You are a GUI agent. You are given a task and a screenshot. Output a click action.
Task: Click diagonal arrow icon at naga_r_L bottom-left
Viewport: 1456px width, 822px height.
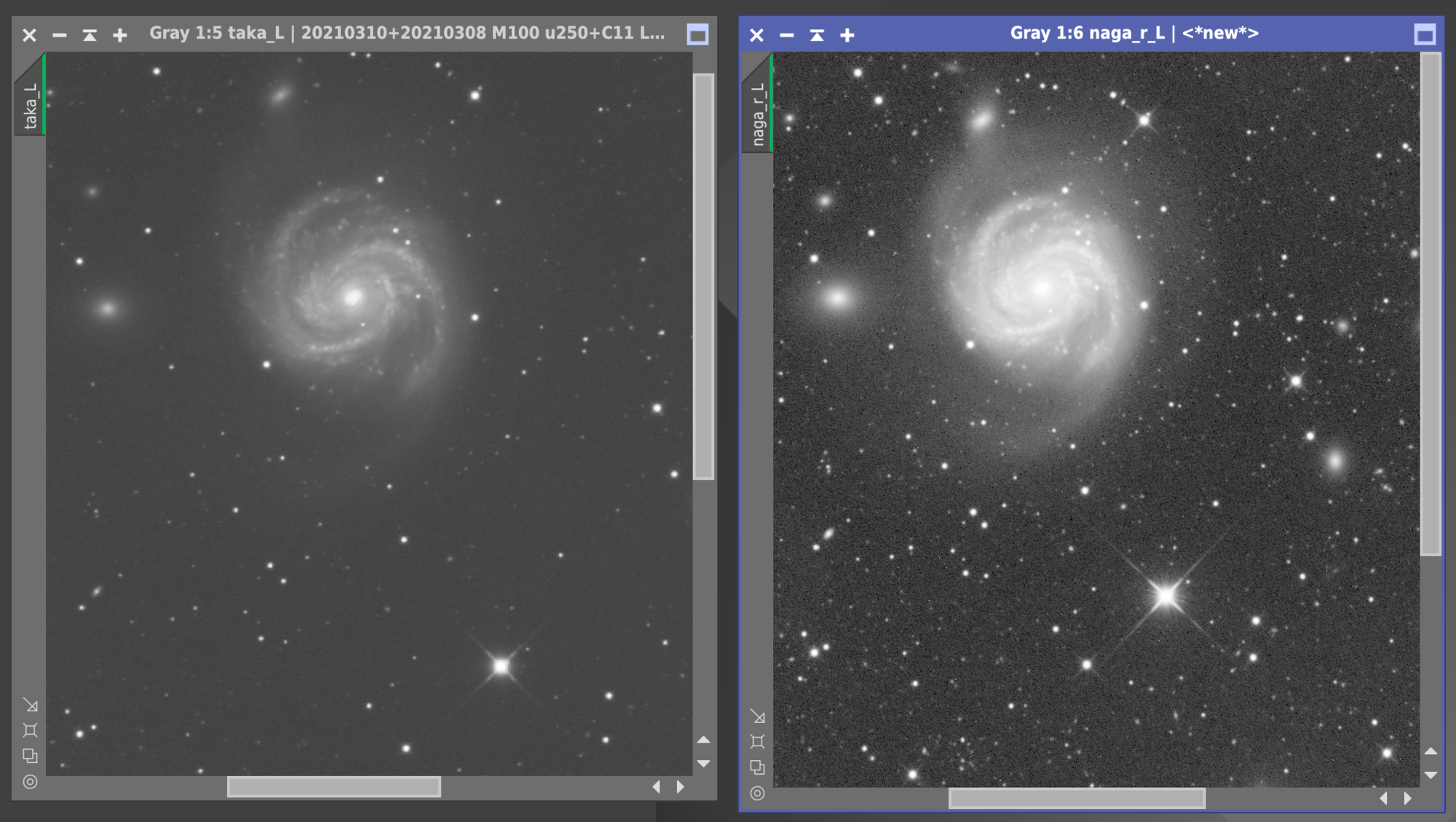(757, 716)
